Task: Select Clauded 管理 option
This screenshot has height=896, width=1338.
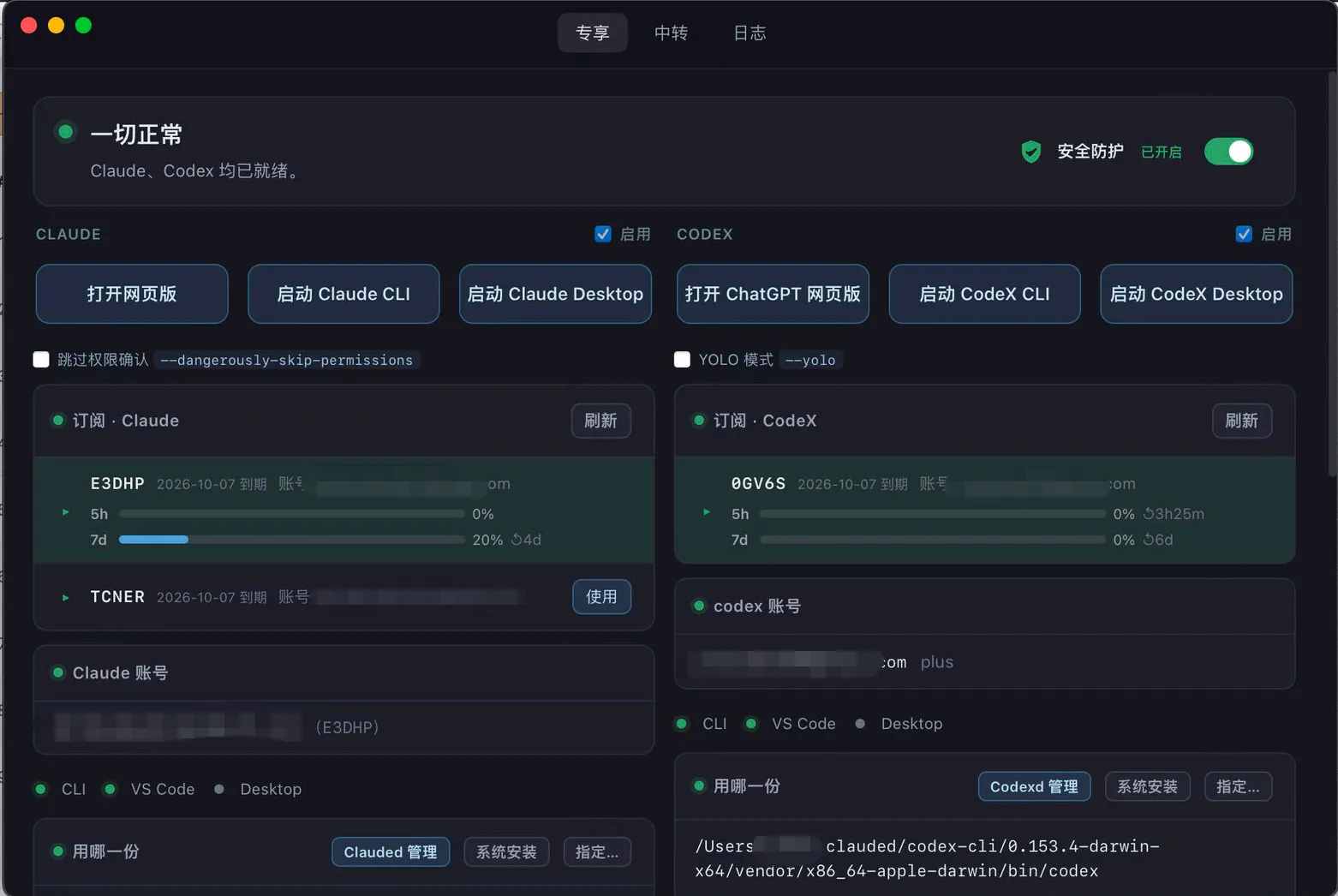Action: pyautogui.click(x=391, y=852)
